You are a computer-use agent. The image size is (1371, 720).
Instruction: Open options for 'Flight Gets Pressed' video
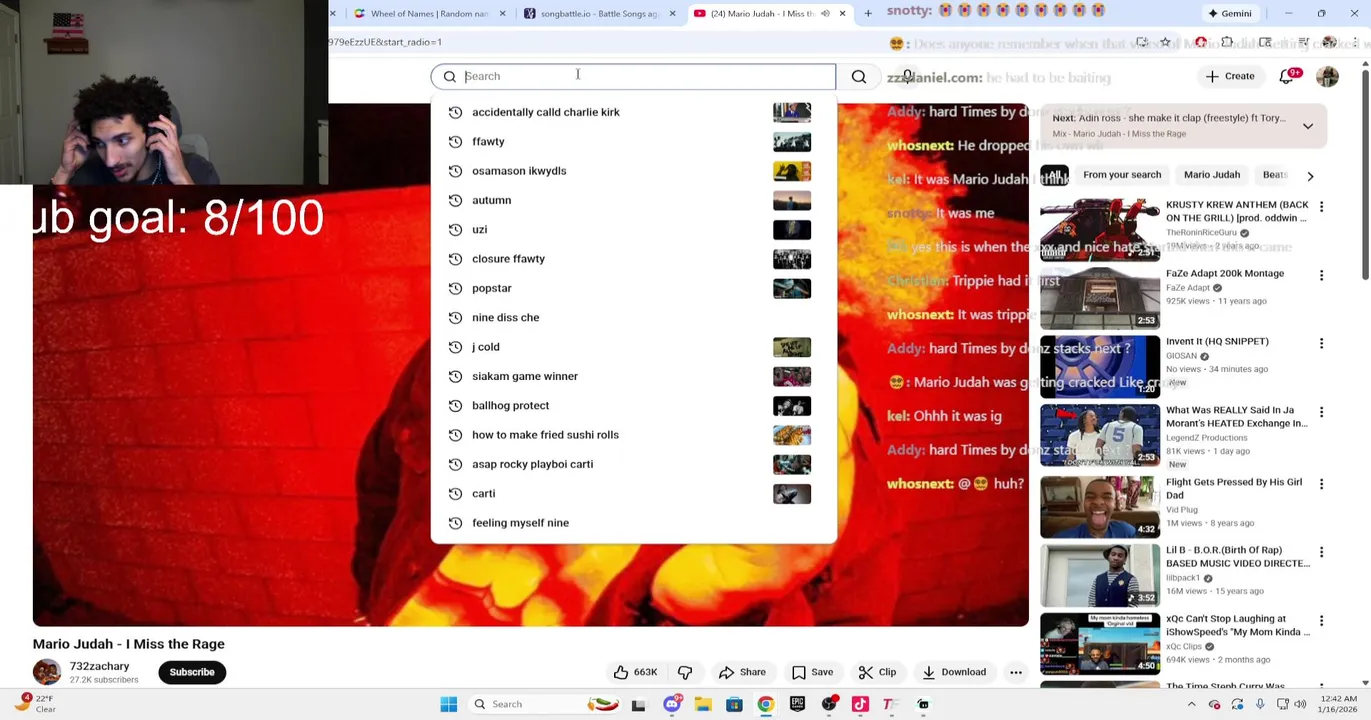(1321, 484)
